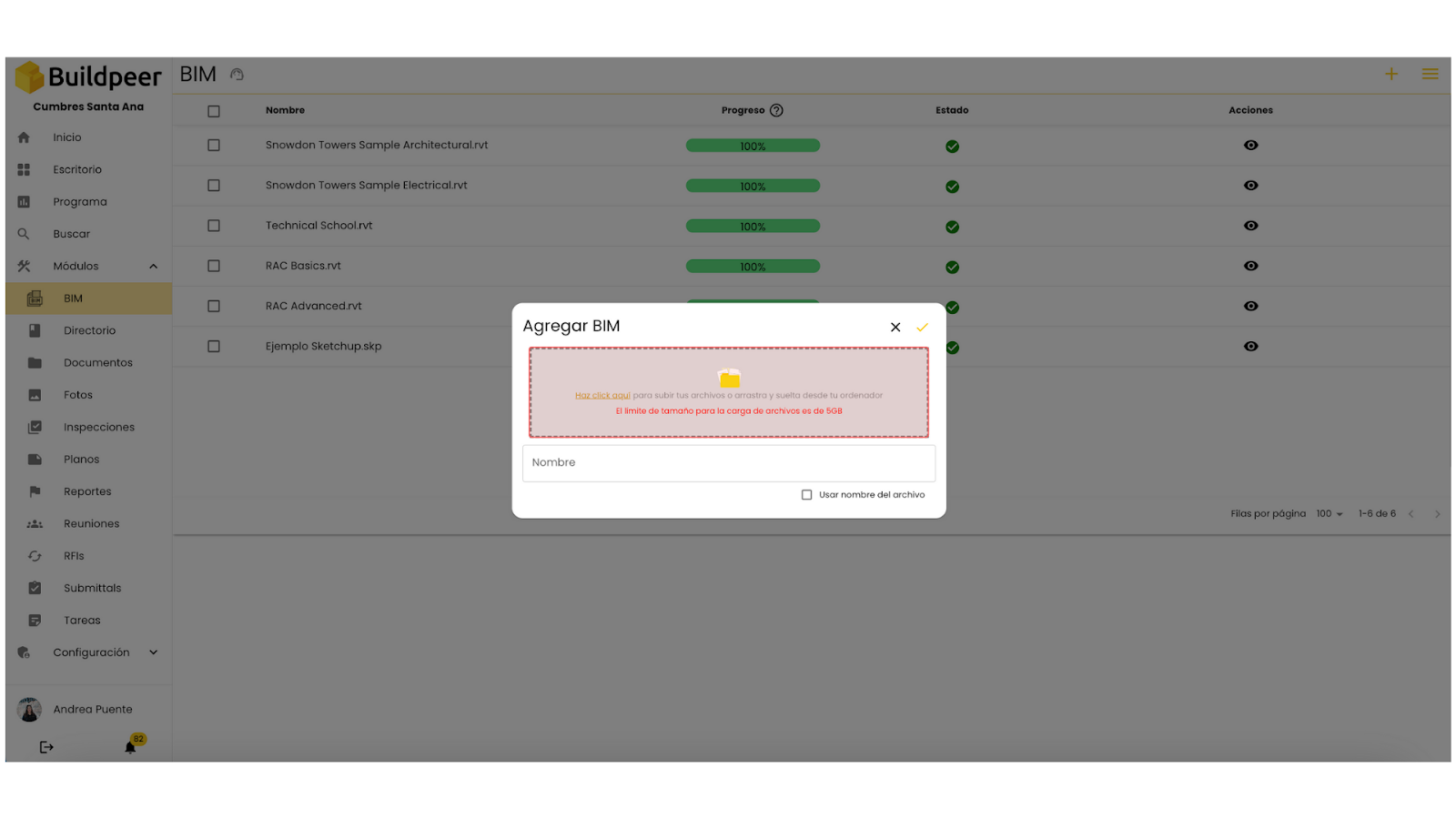This screenshot has width=1456, height=819.
Task: Click the Configuración gear icon
Action: click(x=24, y=652)
